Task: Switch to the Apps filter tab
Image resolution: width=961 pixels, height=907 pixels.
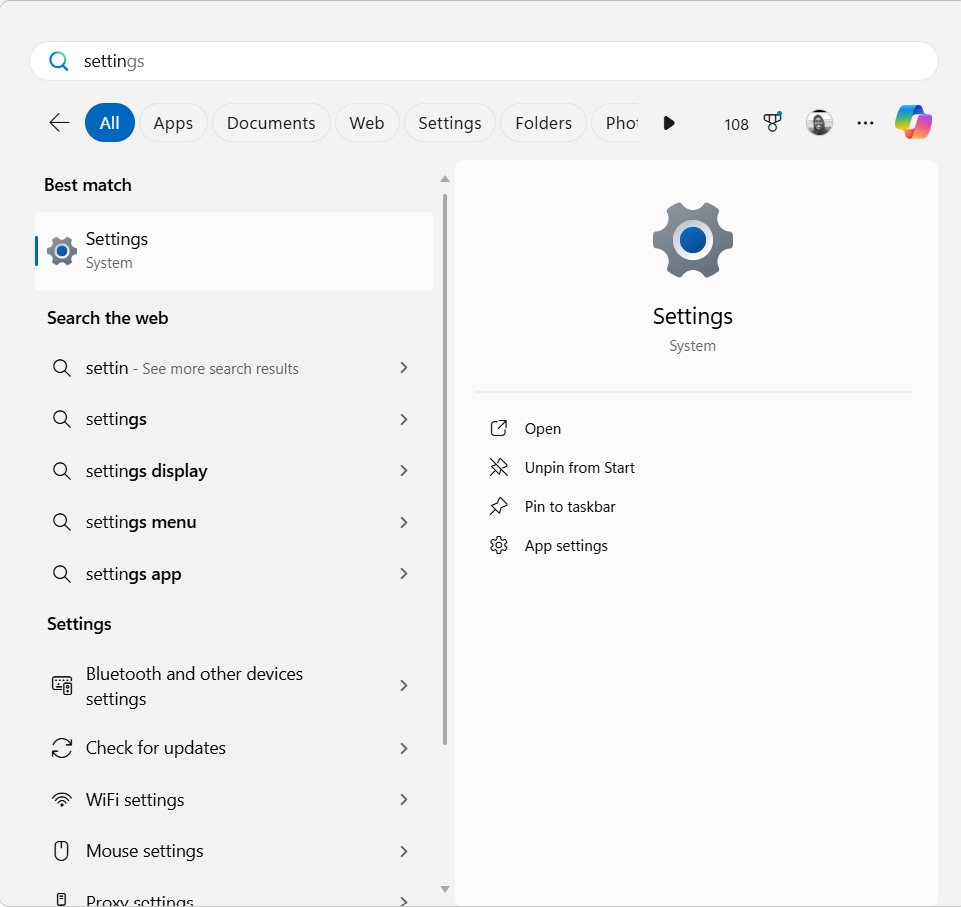Action: 172,122
